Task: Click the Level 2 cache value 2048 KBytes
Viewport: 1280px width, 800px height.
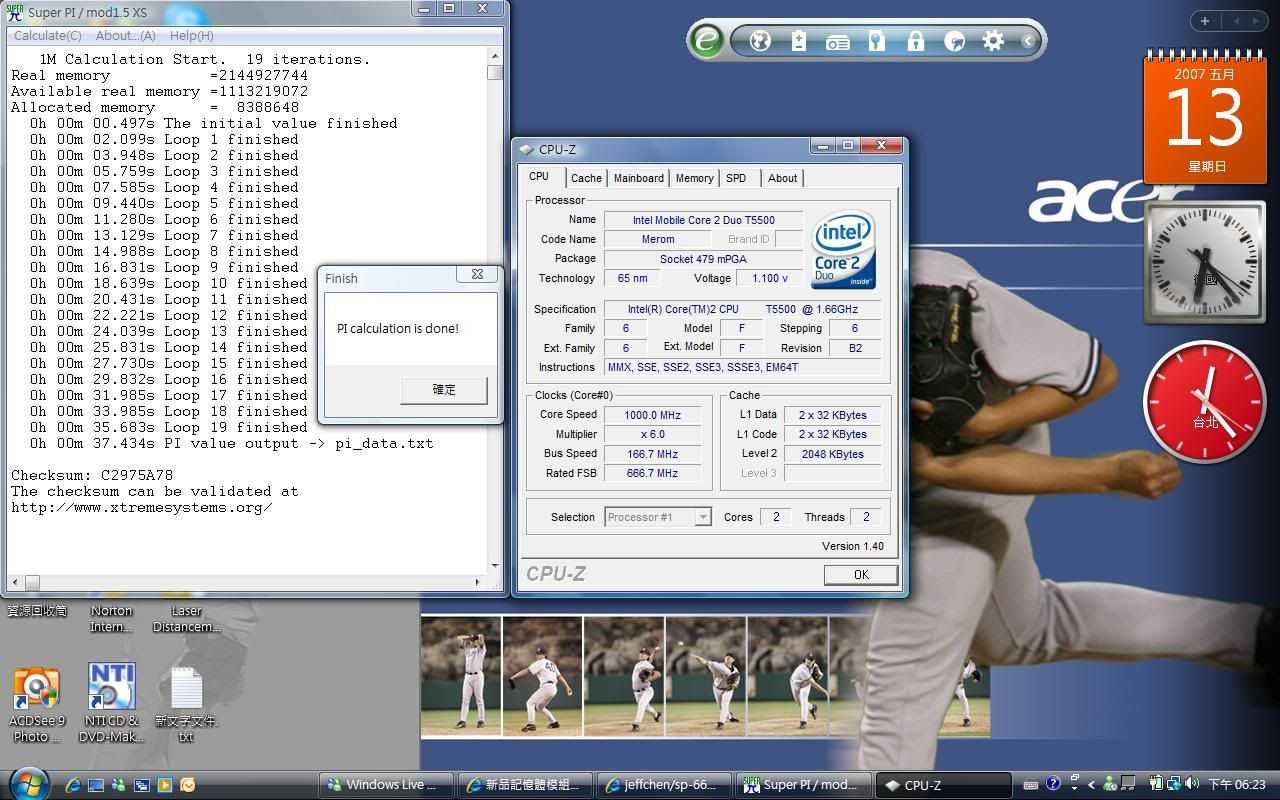Action: coord(832,454)
